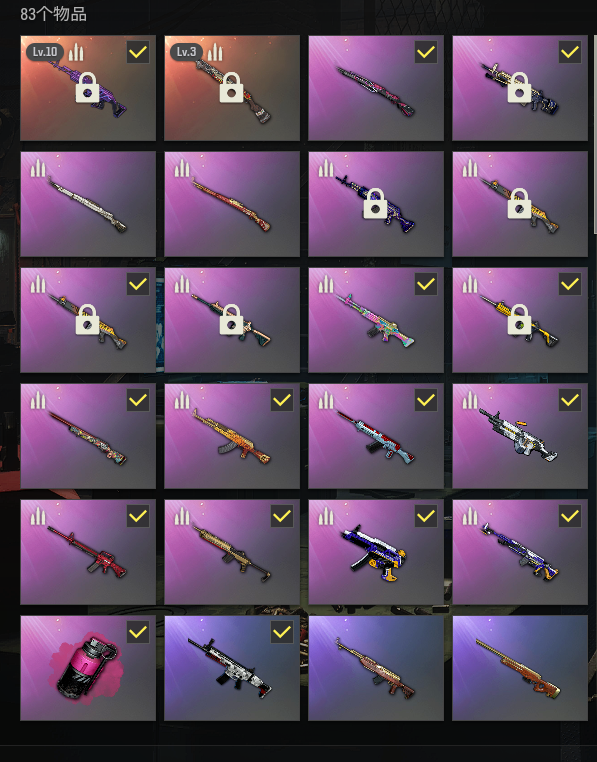Select the rainbow pastel M16 skin
597x762 pixels.
[376, 320]
